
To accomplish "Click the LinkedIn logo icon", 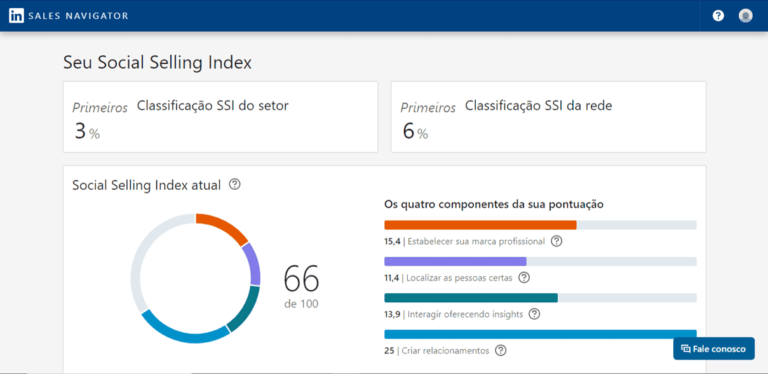I will 16,16.
